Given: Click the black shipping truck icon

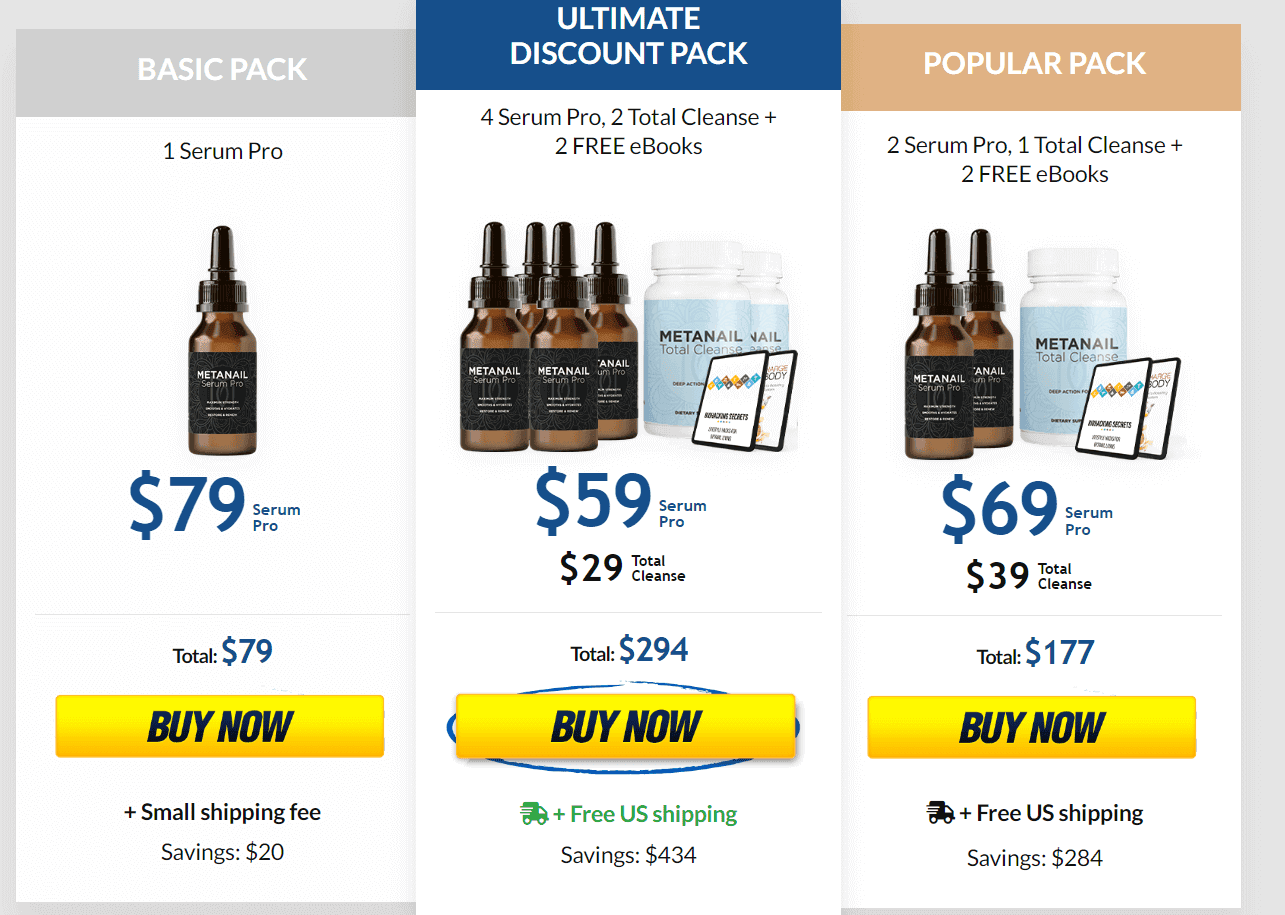Looking at the screenshot, I should pos(940,813).
